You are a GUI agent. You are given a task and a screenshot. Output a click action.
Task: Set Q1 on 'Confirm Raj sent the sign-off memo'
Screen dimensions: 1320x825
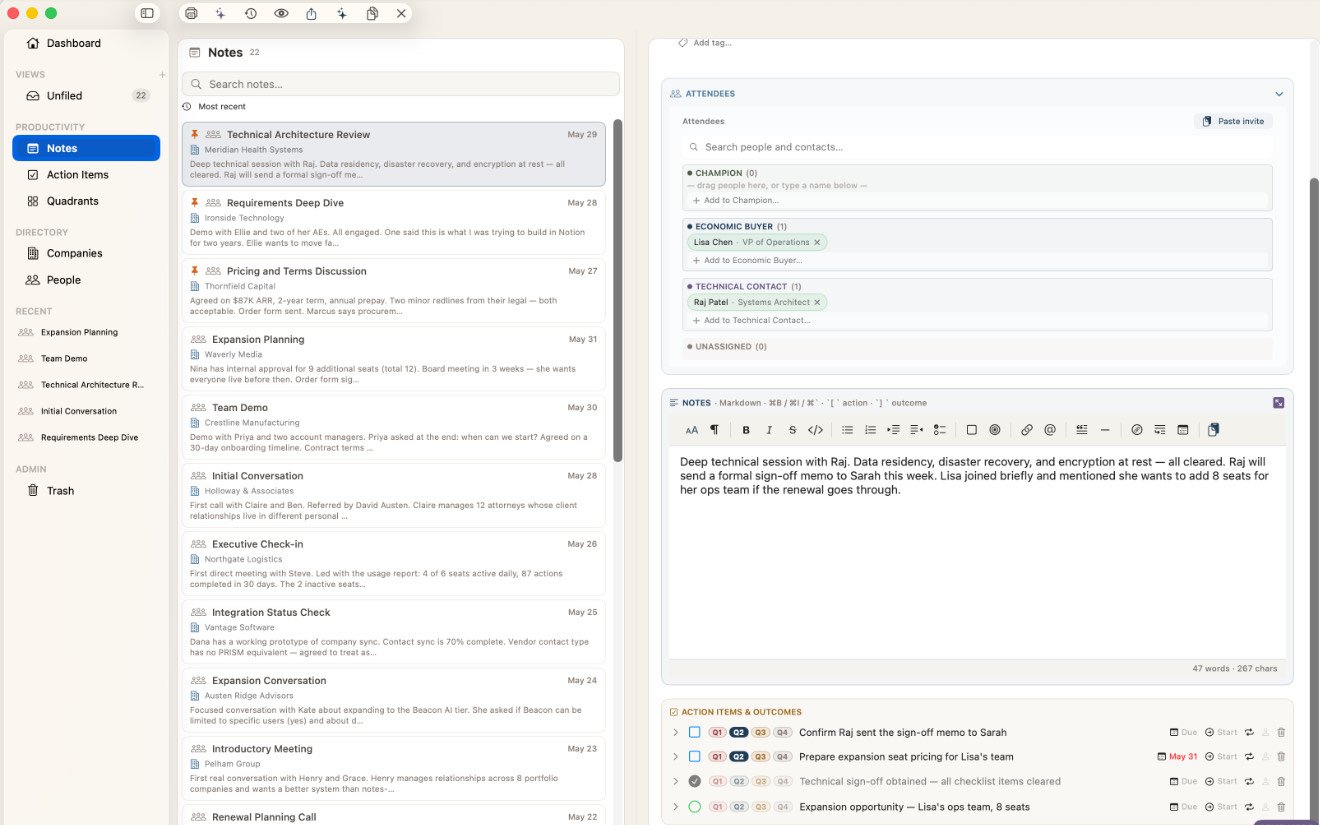[x=717, y=733]
